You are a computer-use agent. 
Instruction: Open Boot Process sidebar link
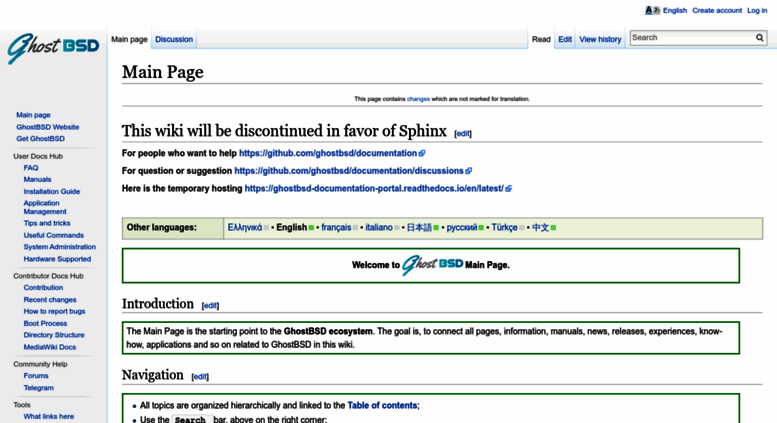click(x=45, y=324)
